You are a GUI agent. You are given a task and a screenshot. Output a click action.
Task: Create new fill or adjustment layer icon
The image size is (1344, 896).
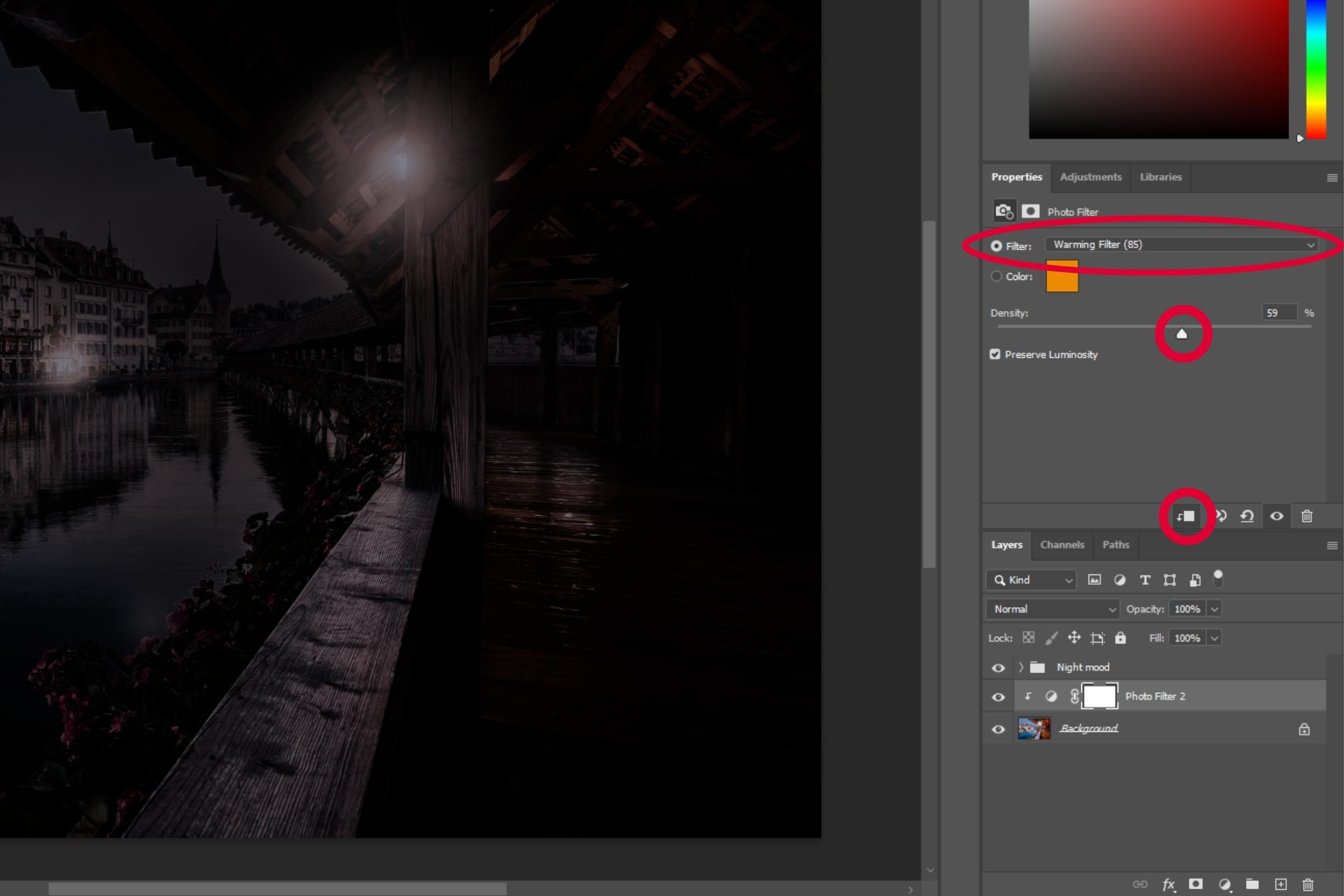point(1225,885)
